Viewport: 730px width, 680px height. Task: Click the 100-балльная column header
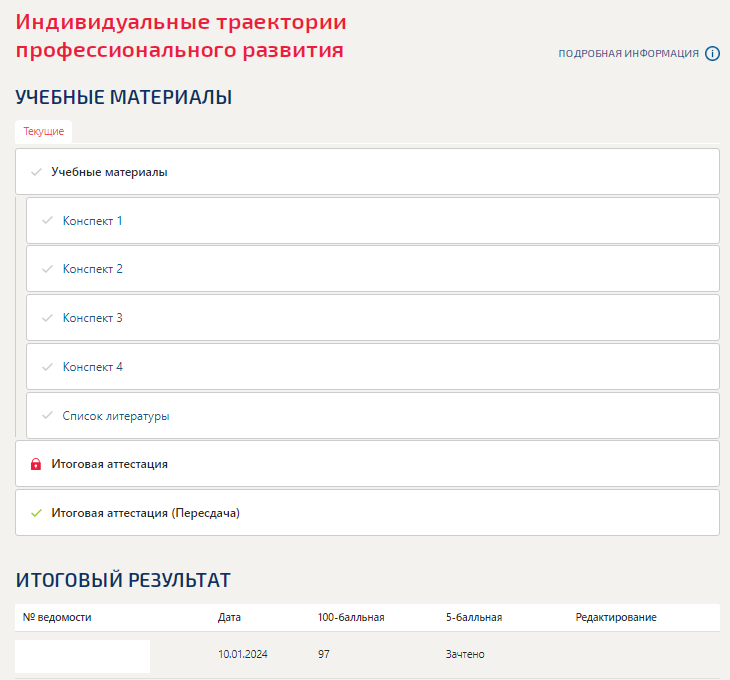(x=351, y=617)
